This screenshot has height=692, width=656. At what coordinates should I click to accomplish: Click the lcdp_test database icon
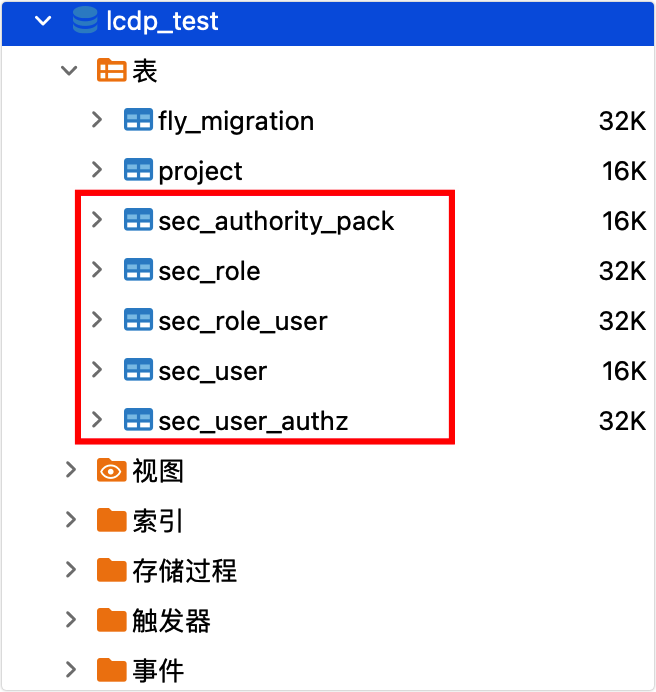[85, 21]
